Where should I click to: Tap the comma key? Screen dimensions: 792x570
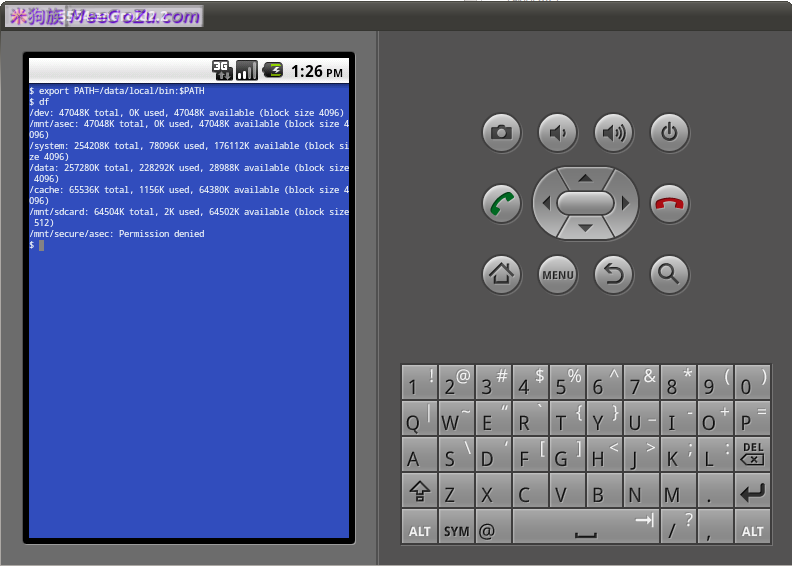pos(716,527)
